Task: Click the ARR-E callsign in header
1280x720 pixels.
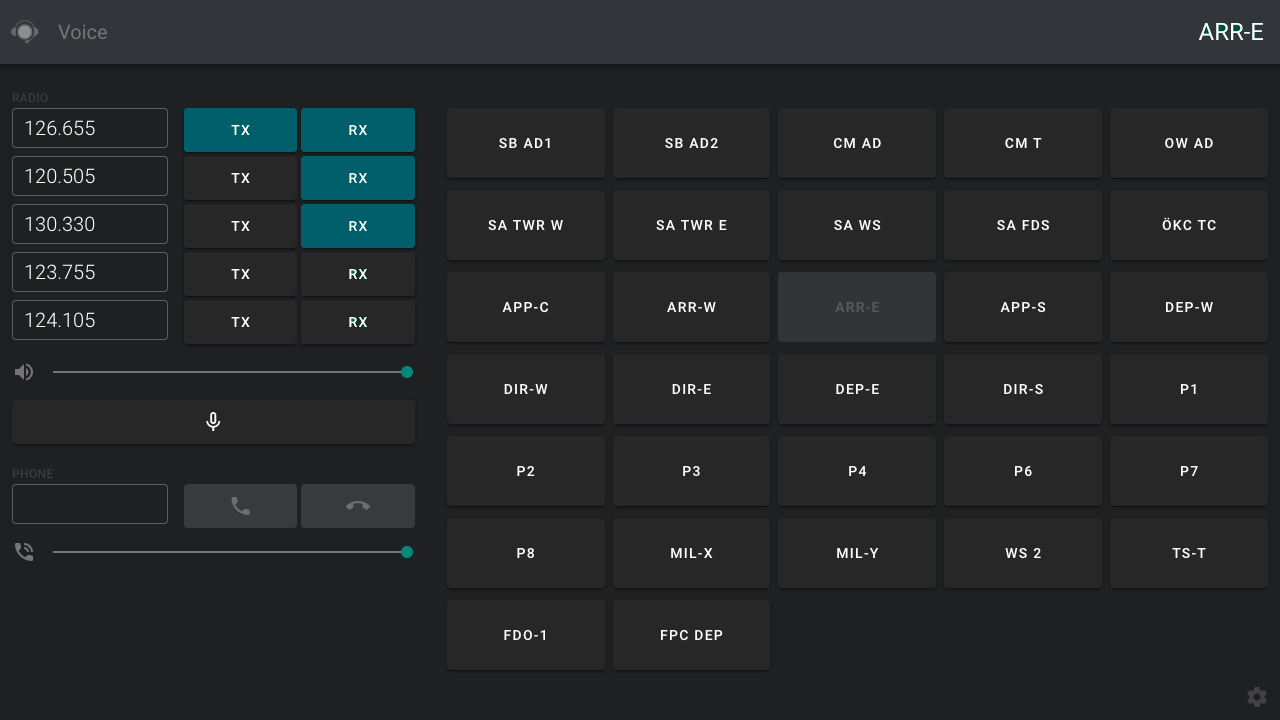Action: [1231, 32]
